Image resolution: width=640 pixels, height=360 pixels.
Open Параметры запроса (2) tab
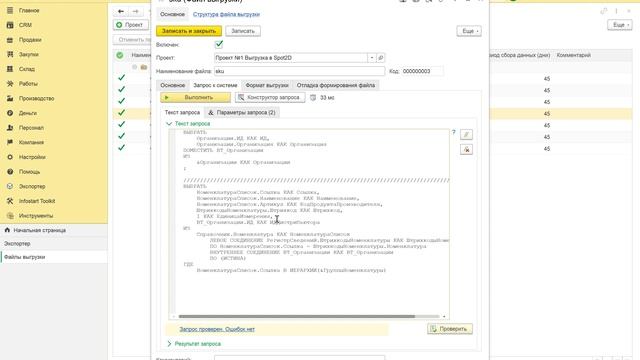pos(242,112)
